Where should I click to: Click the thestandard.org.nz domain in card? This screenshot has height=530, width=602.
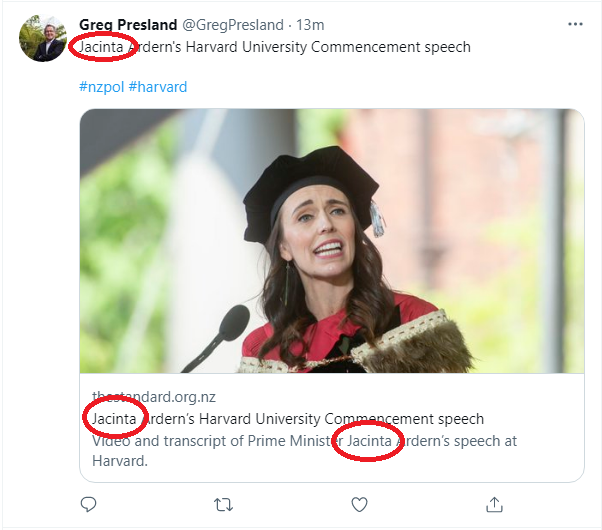(x=153, y=397)
